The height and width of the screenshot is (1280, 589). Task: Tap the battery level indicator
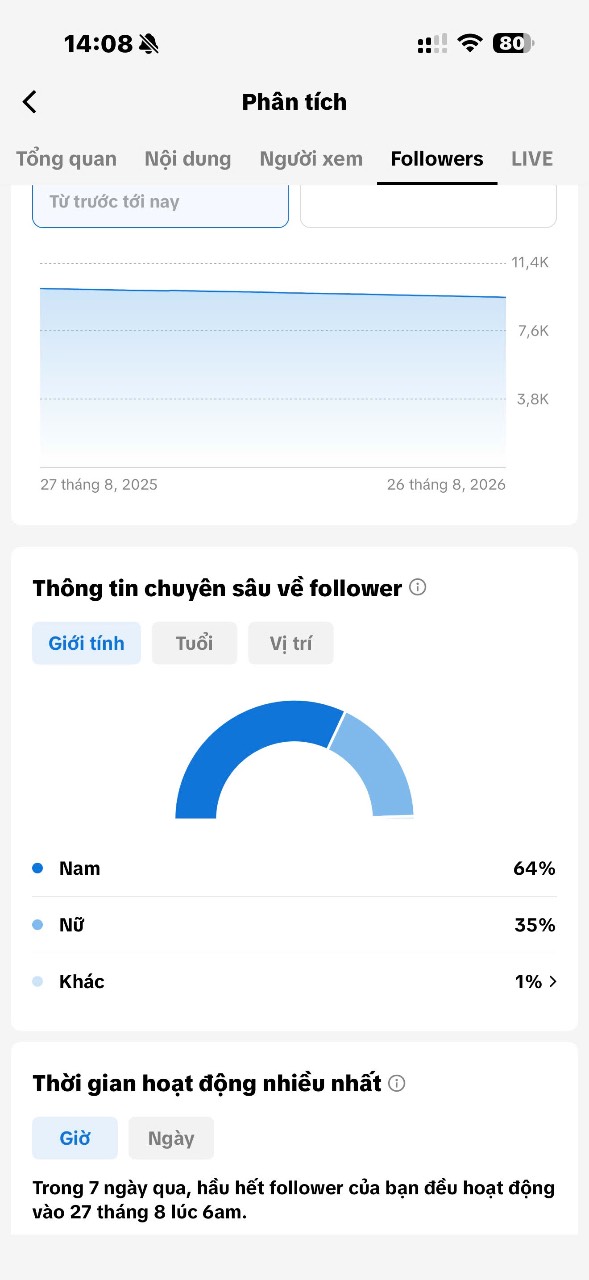pyautogui.click(x=514, y=43)
